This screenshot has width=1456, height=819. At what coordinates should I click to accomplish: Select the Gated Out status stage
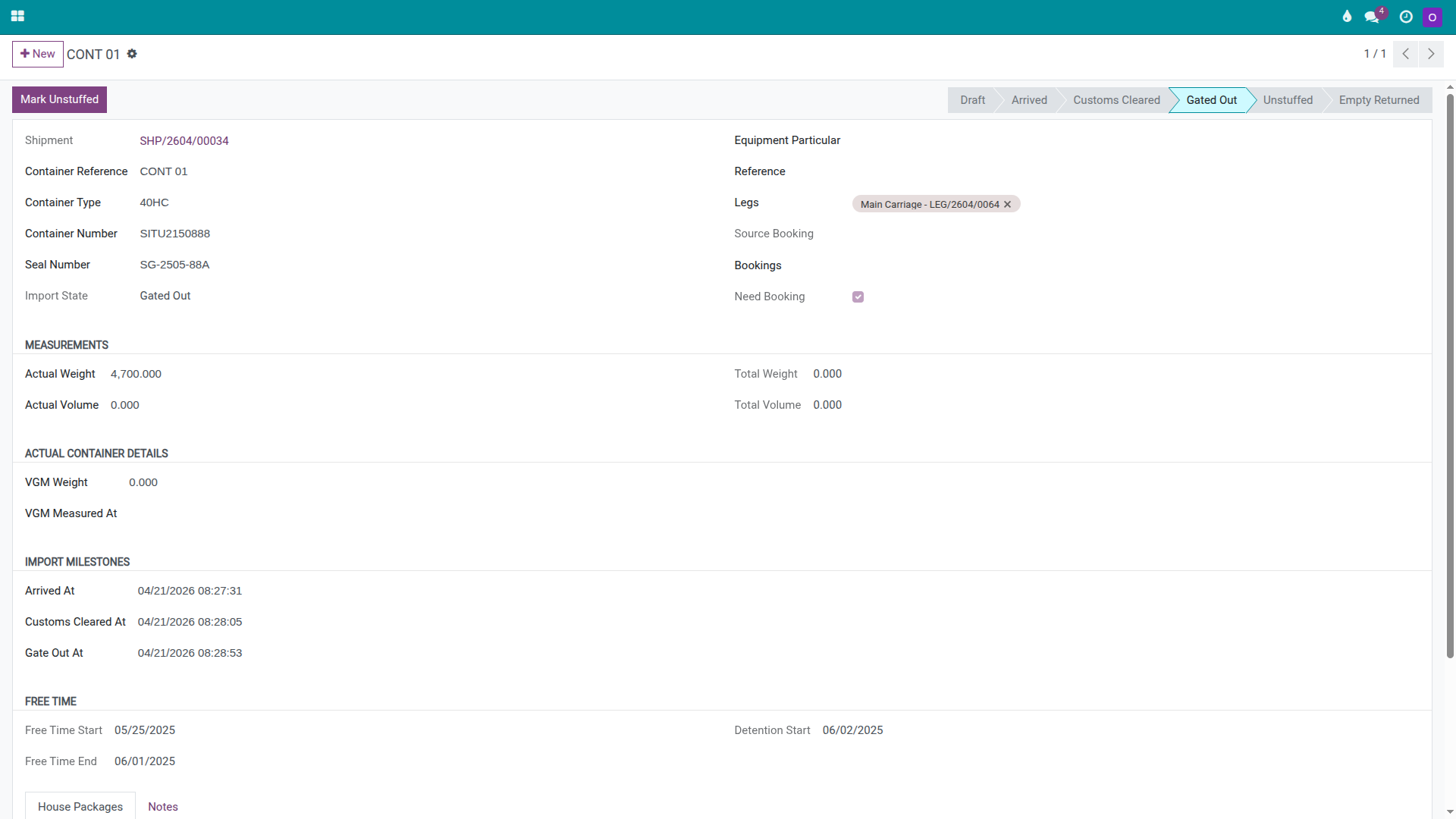point(1211,100)
